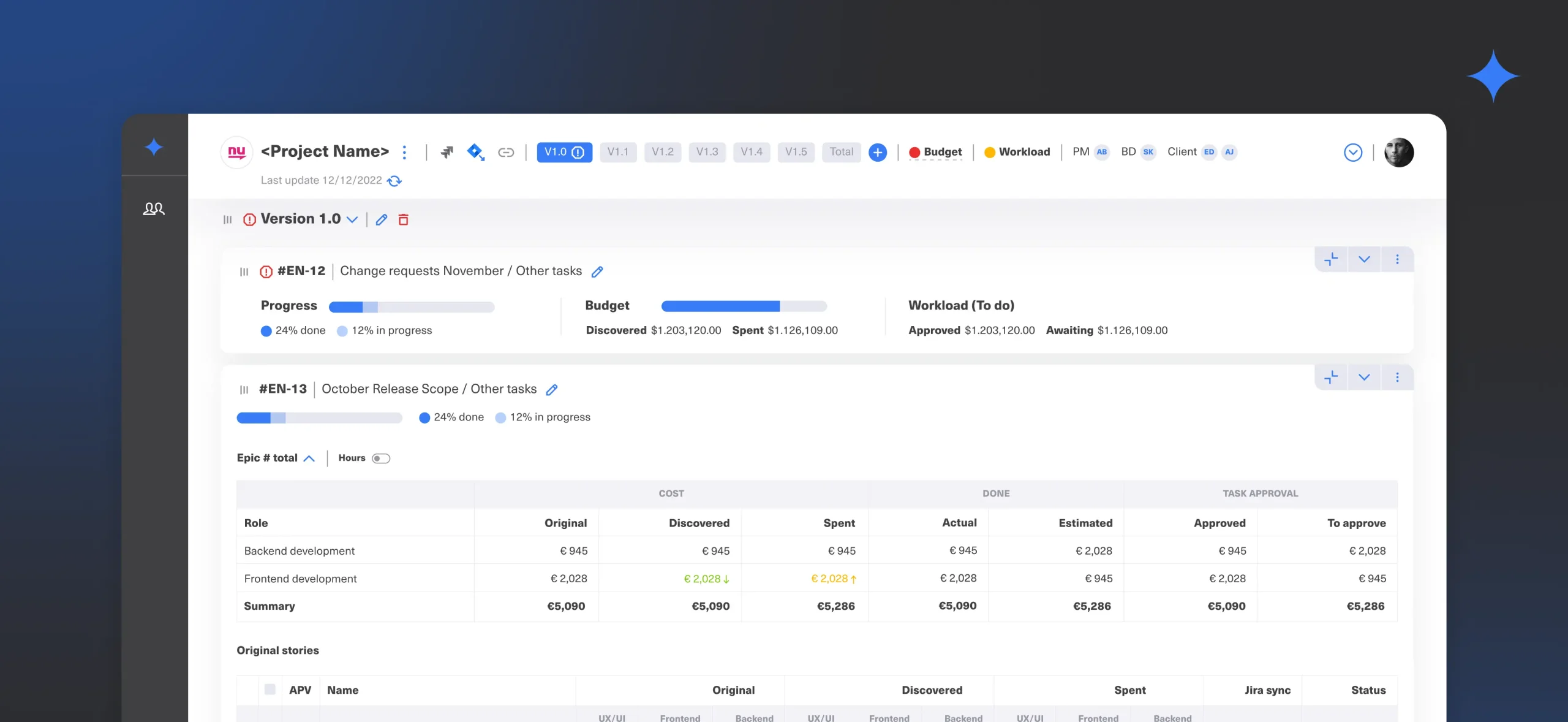The width and height of the screenshot is (1568, 722).
Task: Expand the Version 1.0 dropdown chevron
Action: click(352, 219)
